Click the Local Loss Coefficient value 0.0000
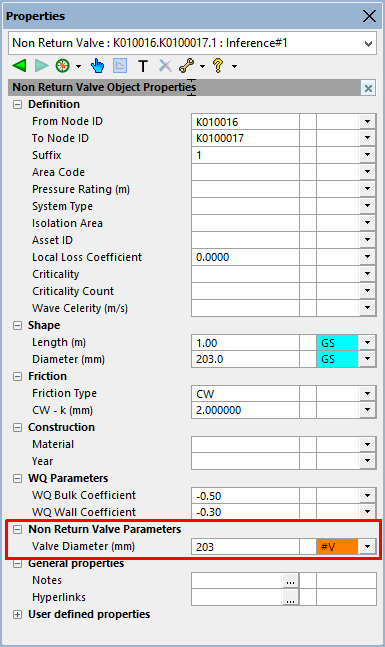Viewport: 385px width, 647px height. coord(245,257)
